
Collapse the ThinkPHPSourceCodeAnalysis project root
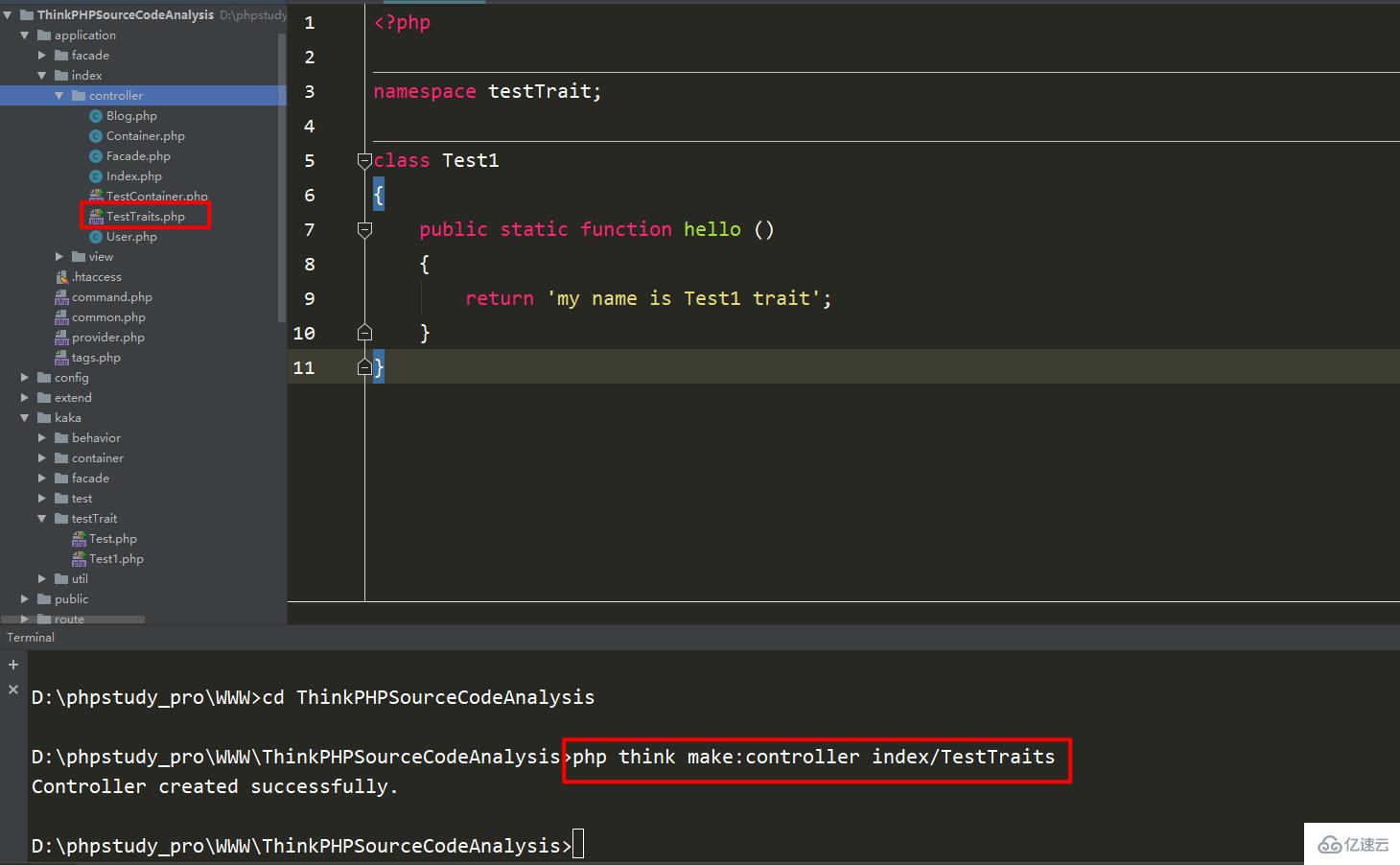[x=8, y=15]
